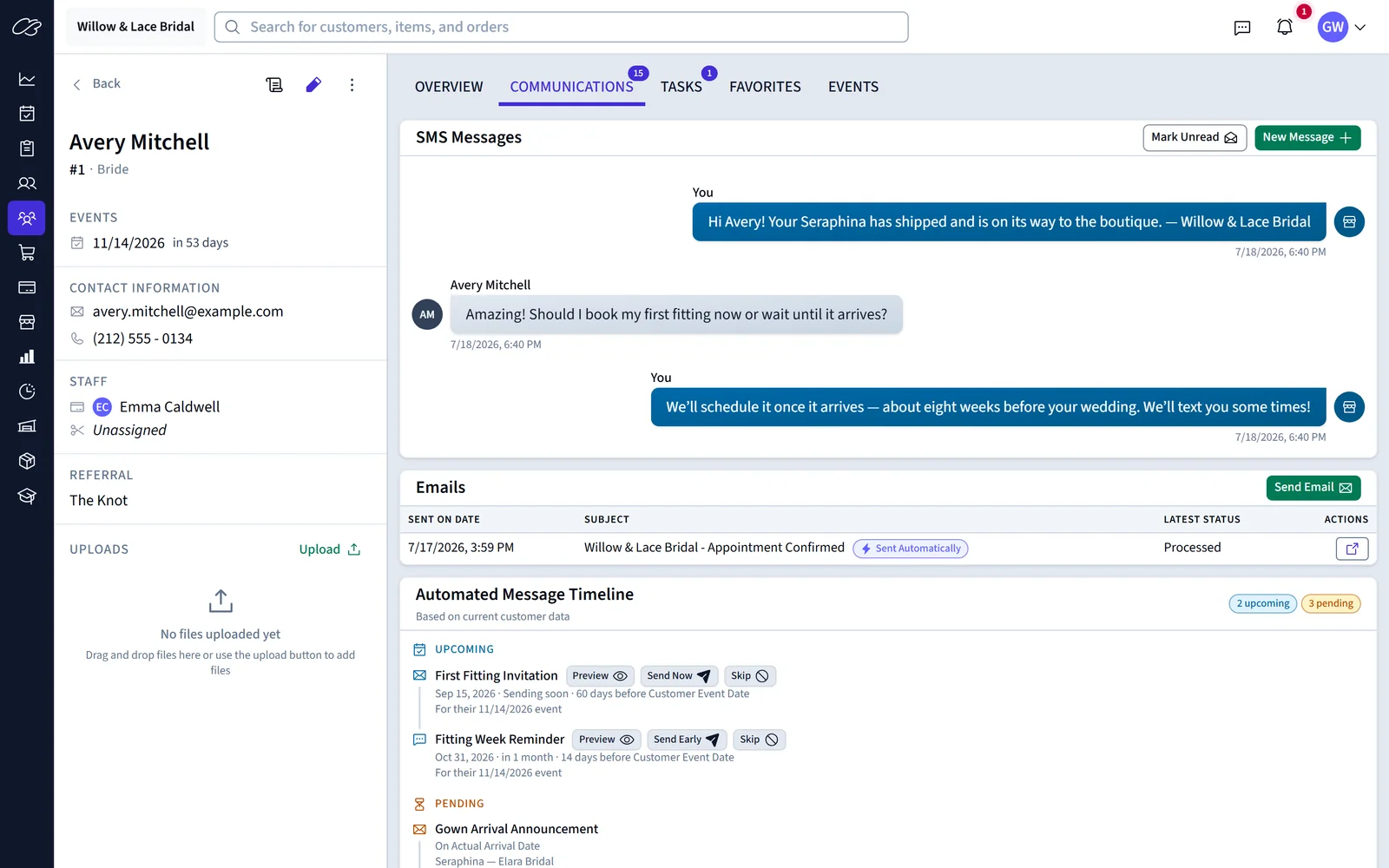Expand the GW user account dropdown
This screenshot has width=1389, height=868.
click(1342, 27)
